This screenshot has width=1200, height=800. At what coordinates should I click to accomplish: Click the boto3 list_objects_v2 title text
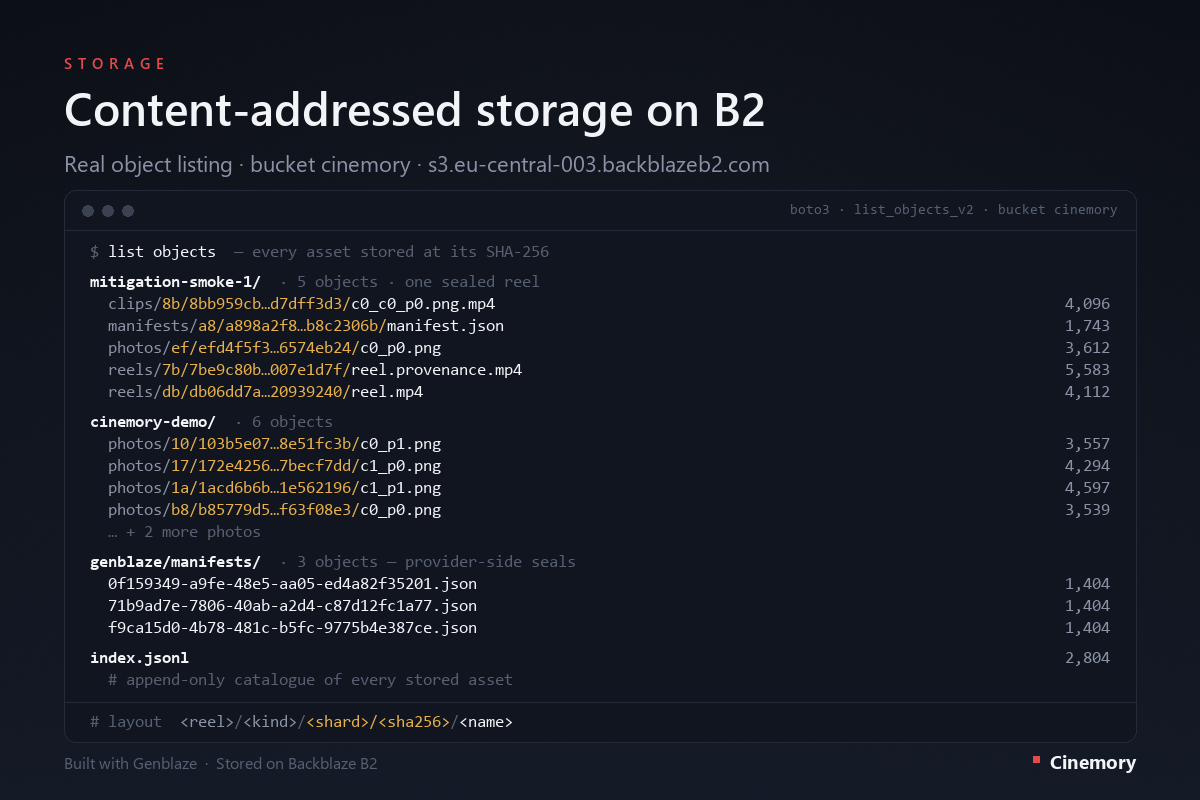(x=953, y=210)
